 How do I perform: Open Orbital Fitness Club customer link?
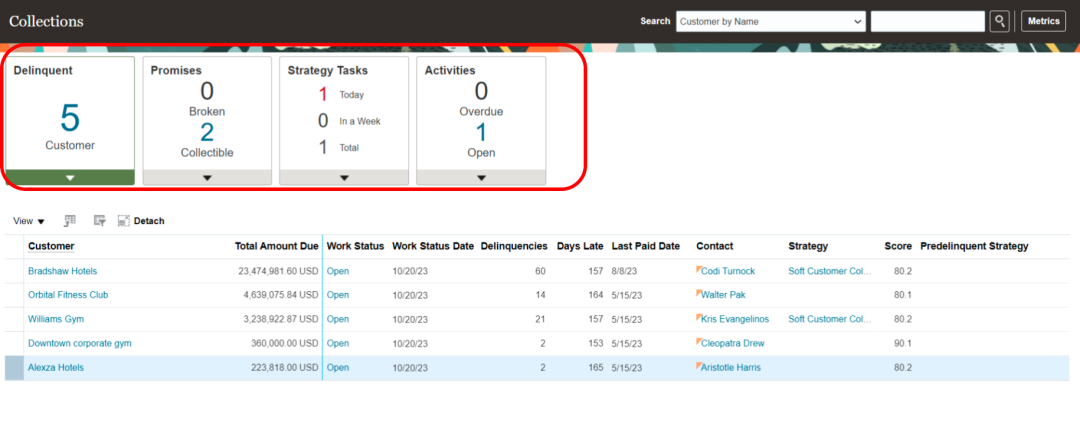(68, 295)
